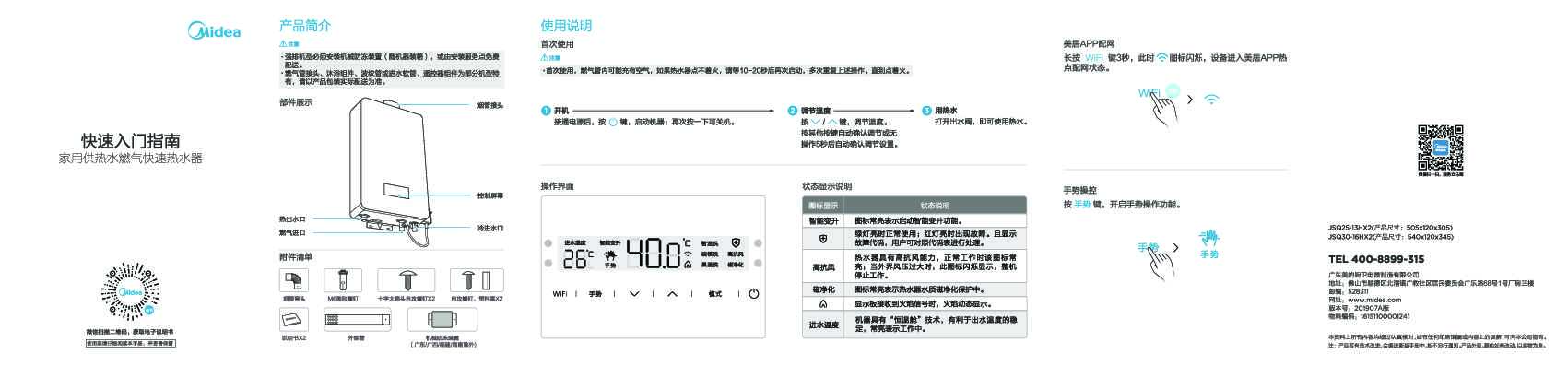This screenshot has width=1568, height=366.
Task: Click the temperature up chevron on control panel
Action: pyautogui.click(x=672, y=294)
